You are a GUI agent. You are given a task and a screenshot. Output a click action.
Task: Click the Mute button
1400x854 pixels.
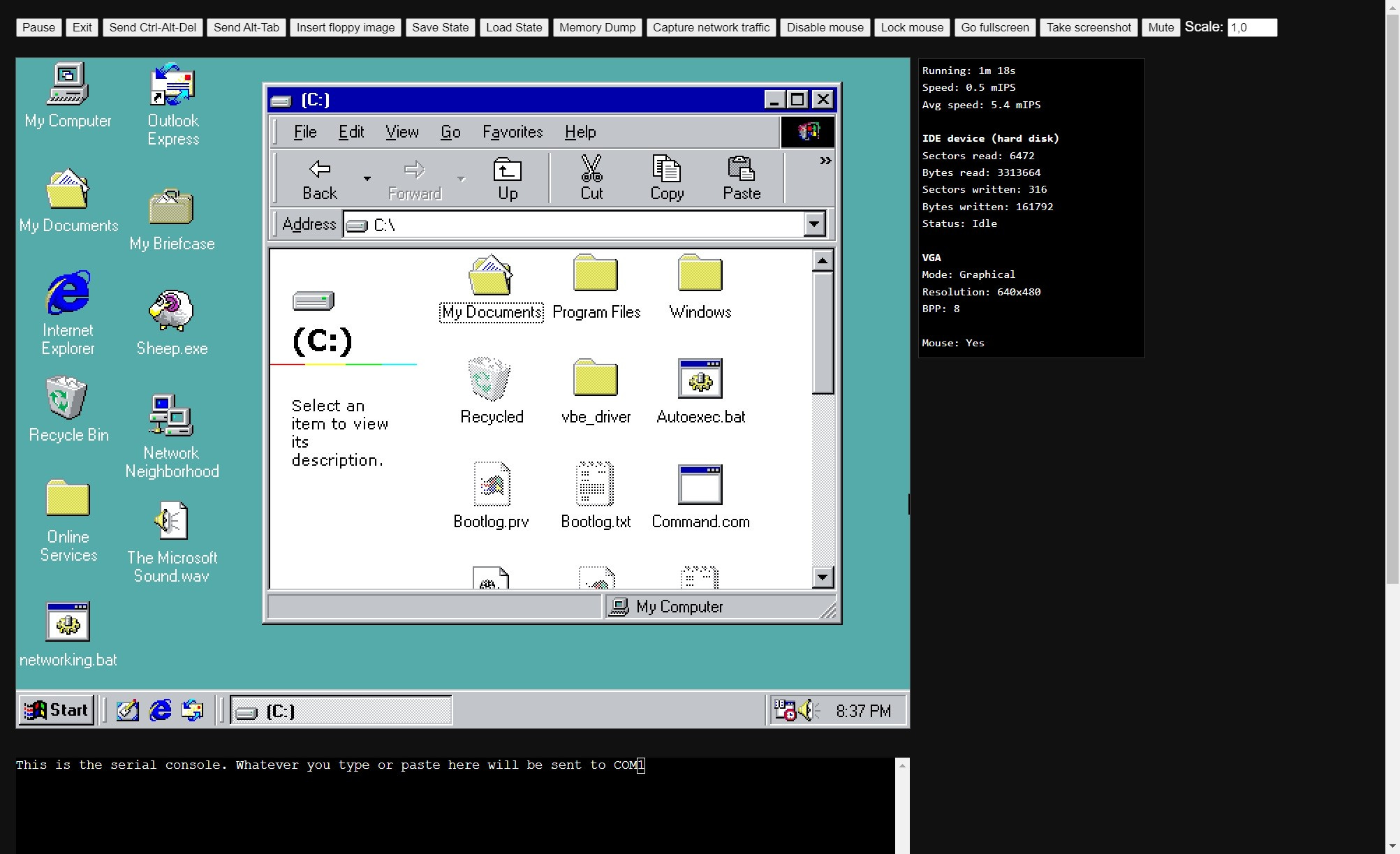[1160, 27]
